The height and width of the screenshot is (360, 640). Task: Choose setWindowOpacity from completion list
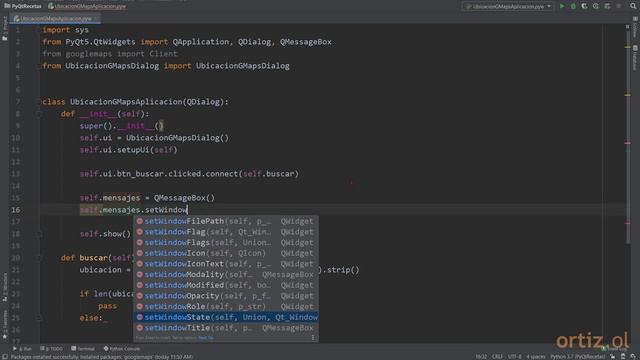226,296
